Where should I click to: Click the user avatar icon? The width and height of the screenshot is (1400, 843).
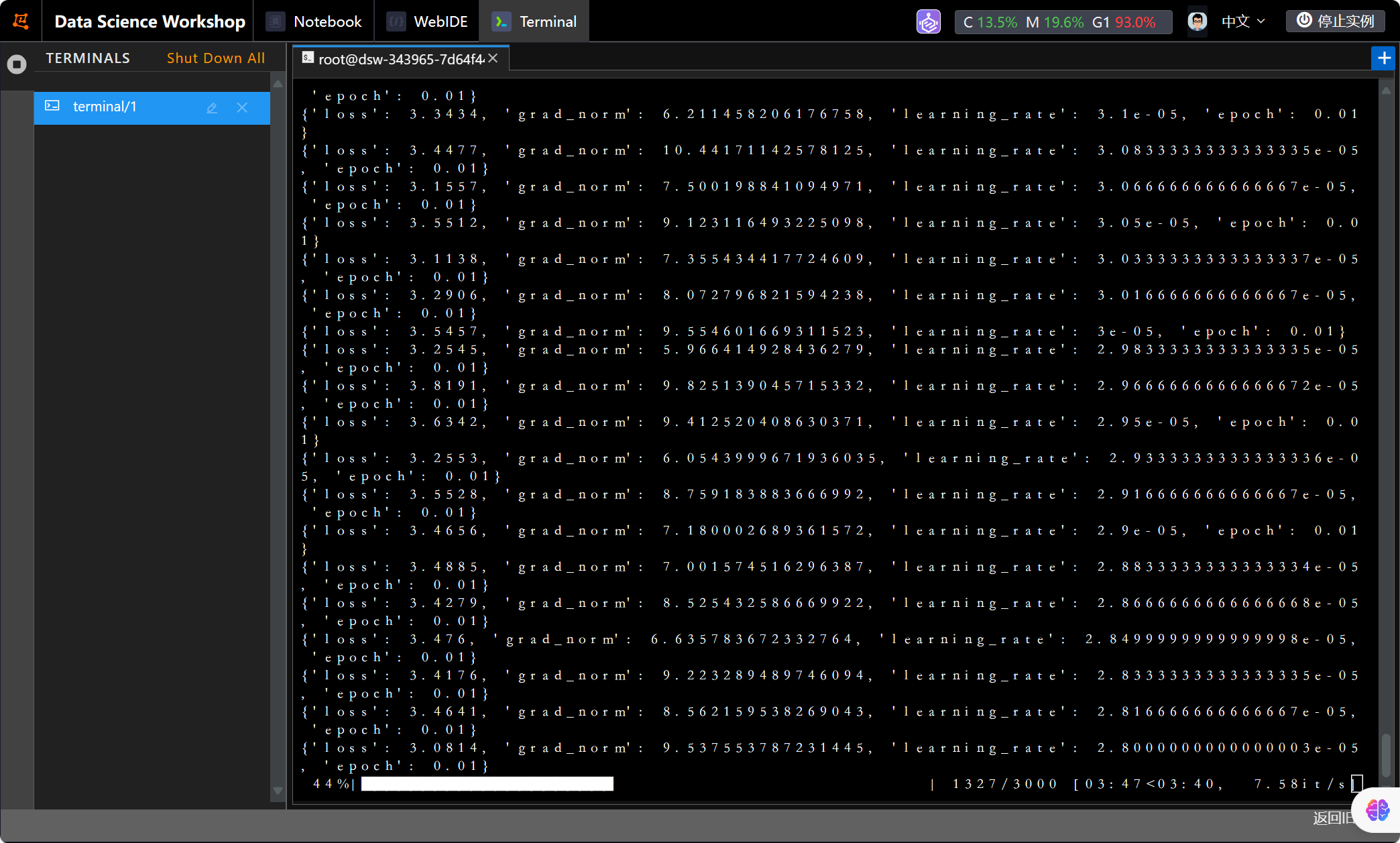[x=1197, y=21]
